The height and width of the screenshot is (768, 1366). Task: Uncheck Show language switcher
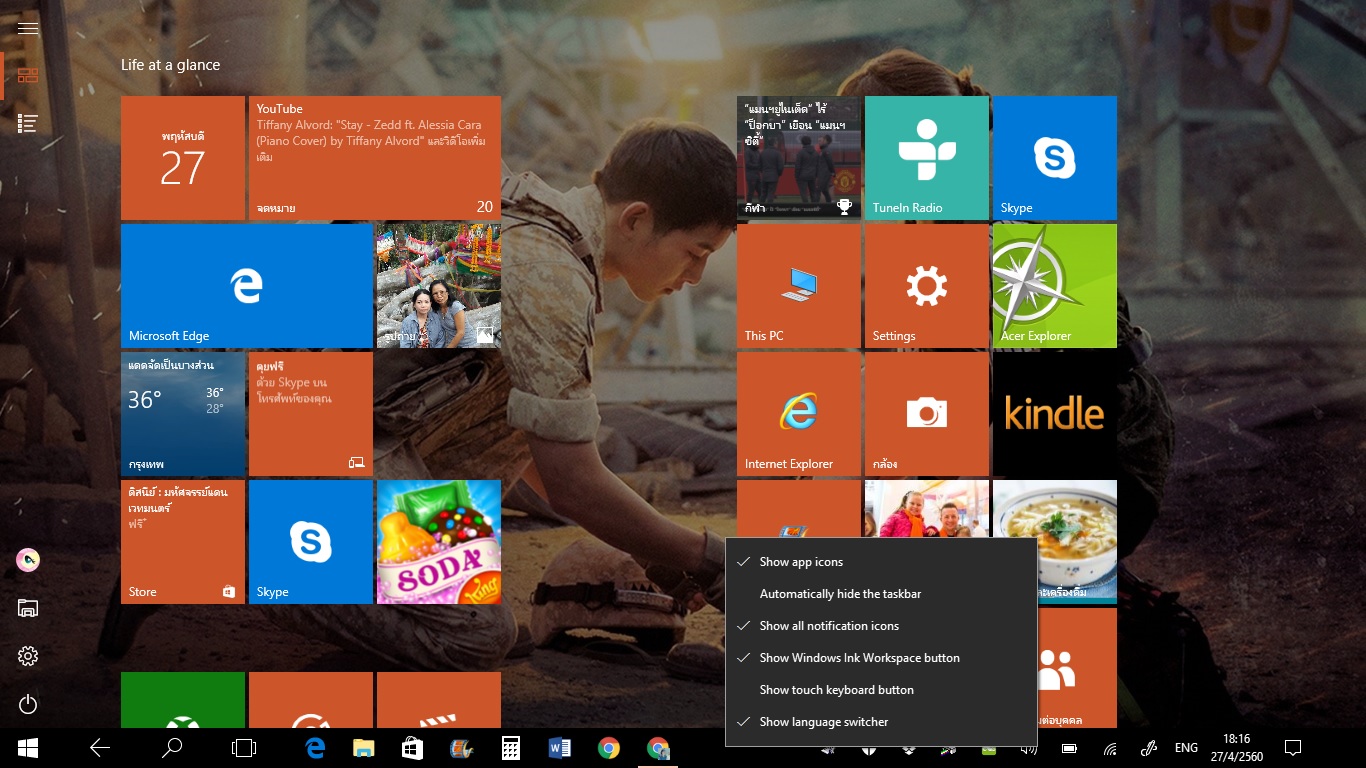tap(881, 722)
